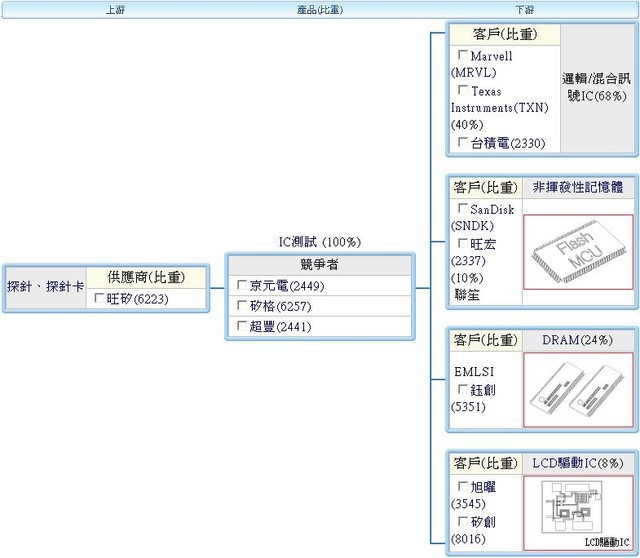Tick the Marvell (MRVL) customer checkbox
This screenshot has height=558, width=640.
coord(463,54)
